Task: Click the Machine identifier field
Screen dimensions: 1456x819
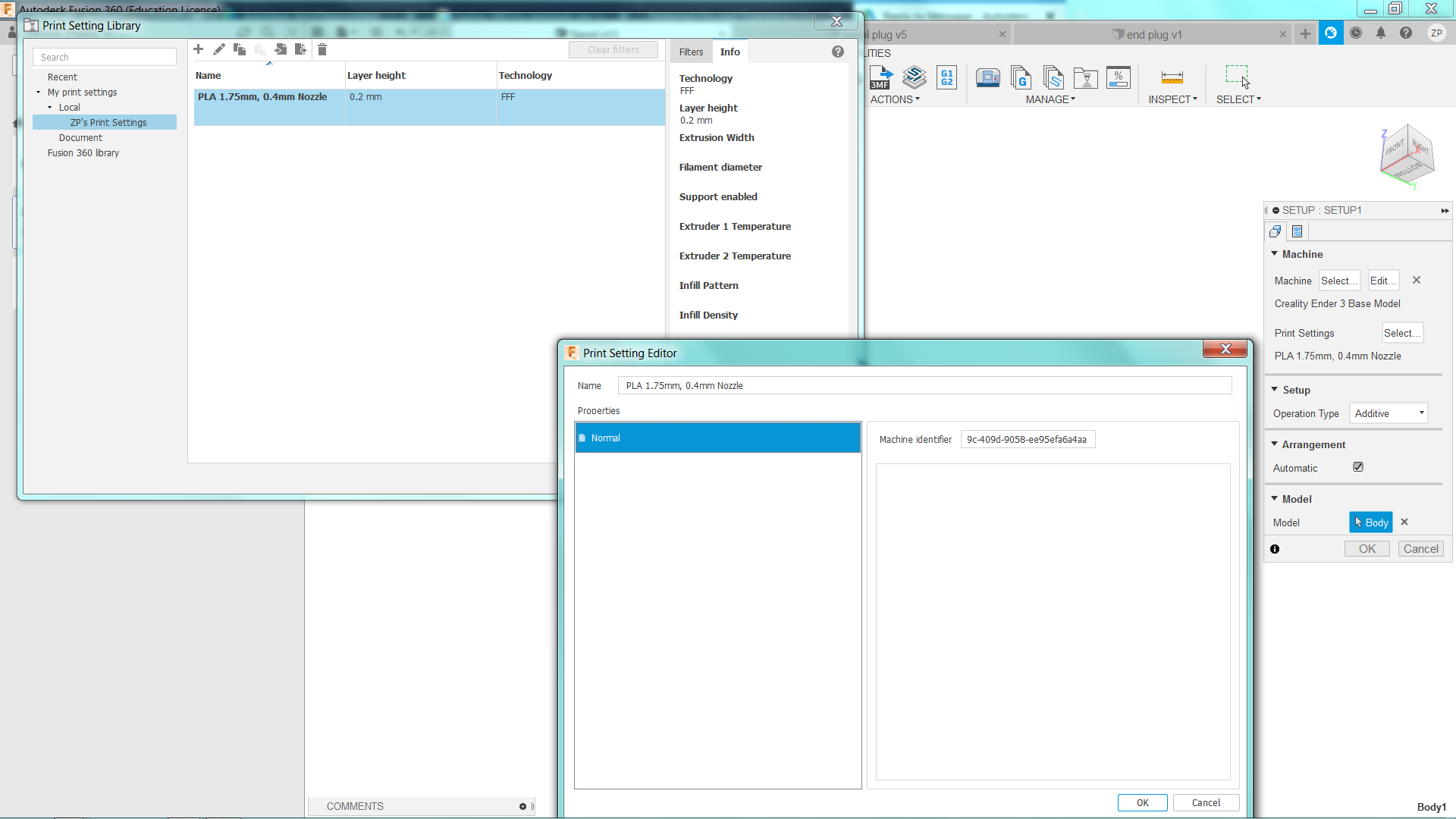Action: (1028, 440)
